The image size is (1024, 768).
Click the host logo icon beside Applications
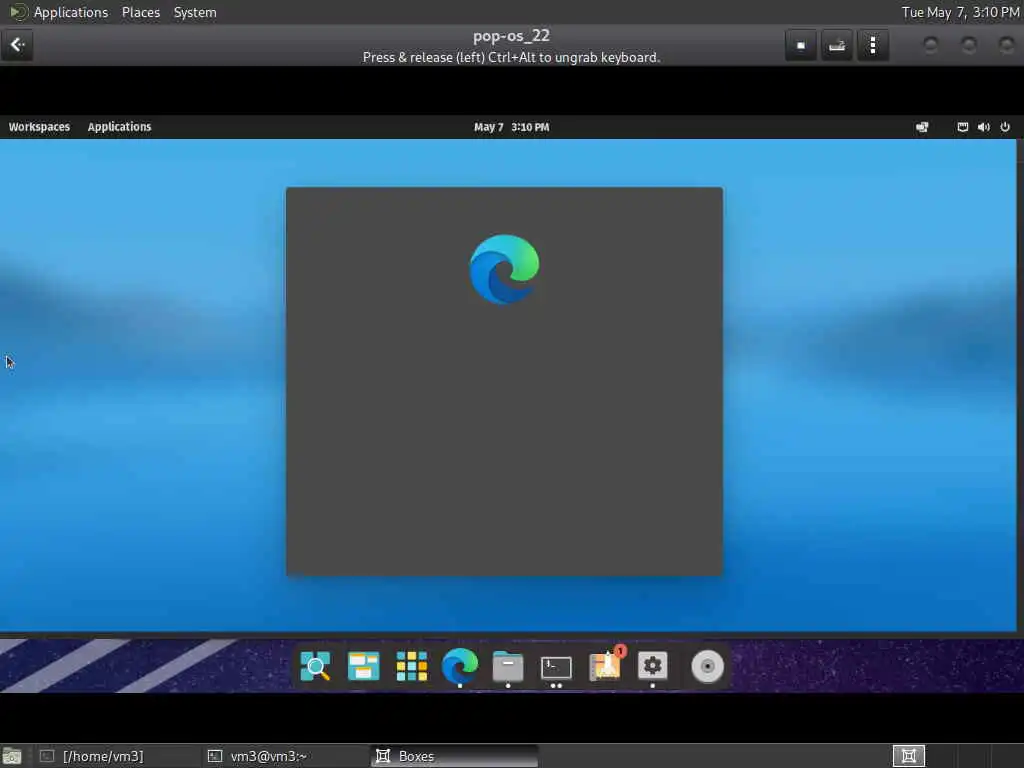pos(18,12)
